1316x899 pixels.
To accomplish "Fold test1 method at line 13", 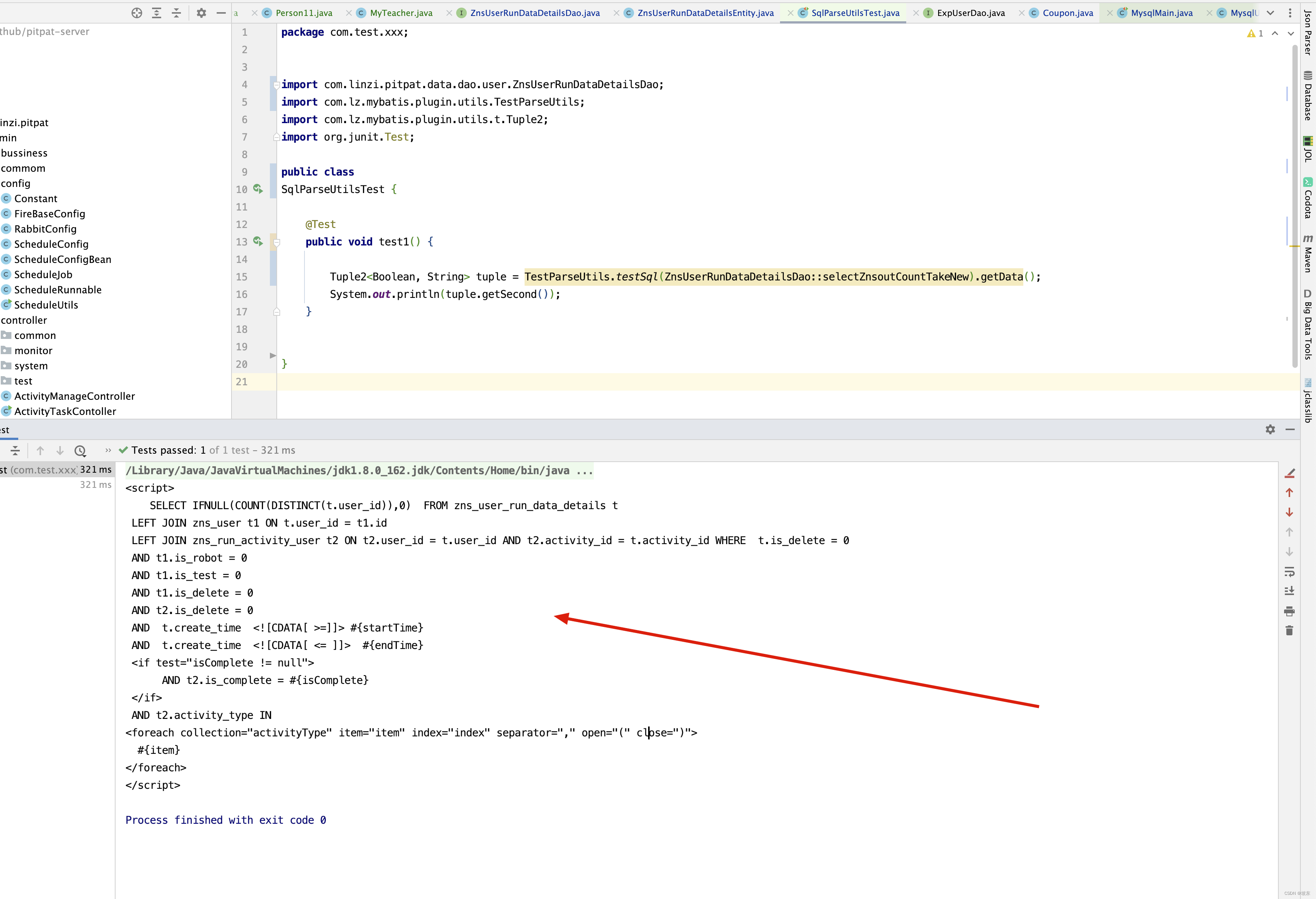I will pos(276,243).
